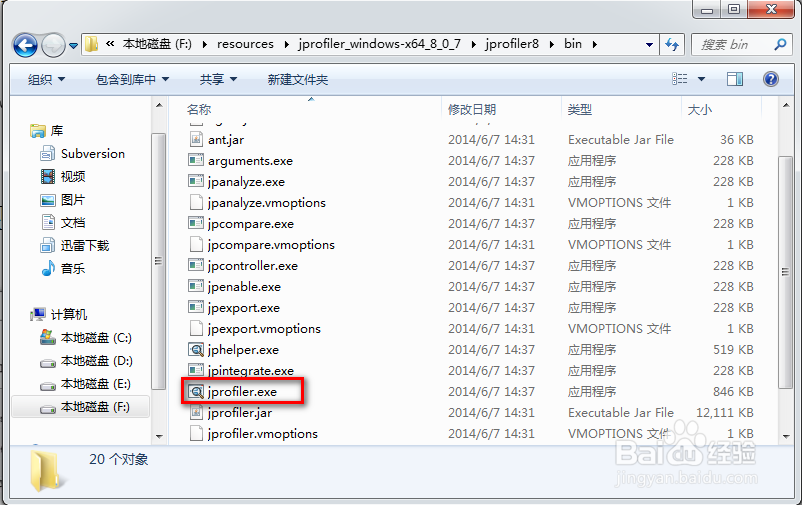Sort by the 修改日期 column header

[x=472, y=109]
